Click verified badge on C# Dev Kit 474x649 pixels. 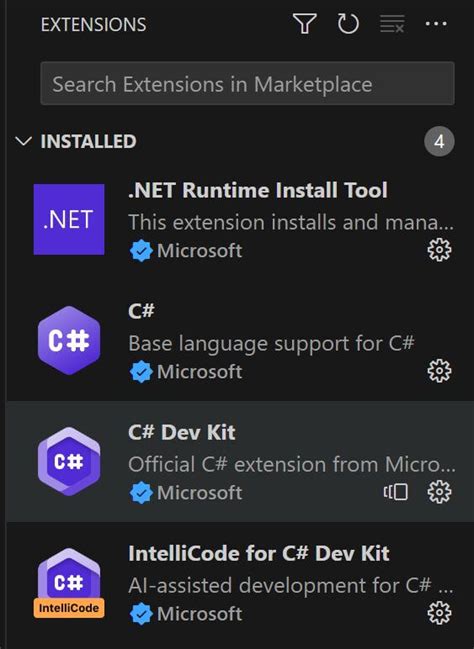pos(141,493)
